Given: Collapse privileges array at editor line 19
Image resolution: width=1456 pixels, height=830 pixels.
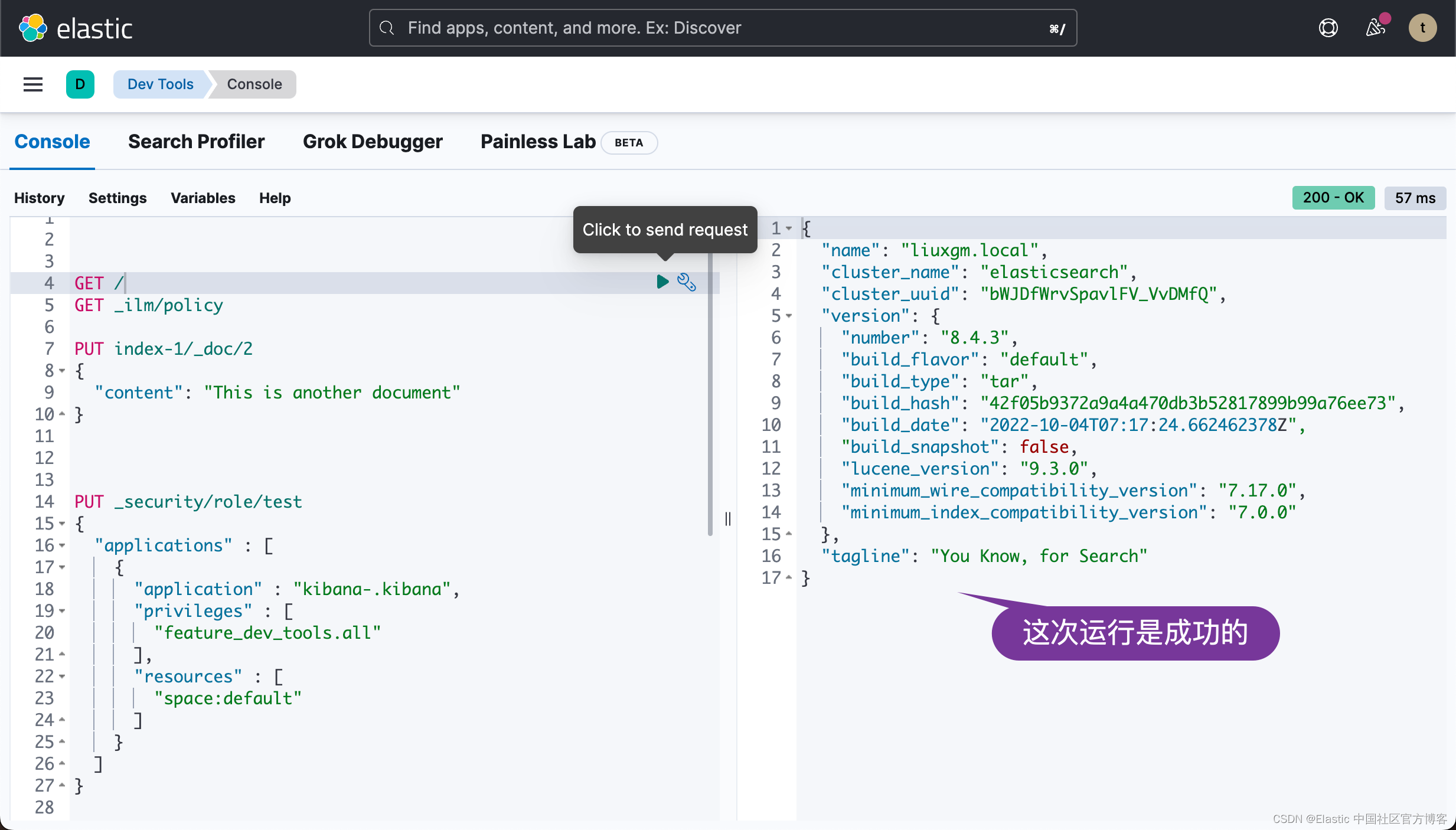Looking at the screenshot, I should click(62, 611).
